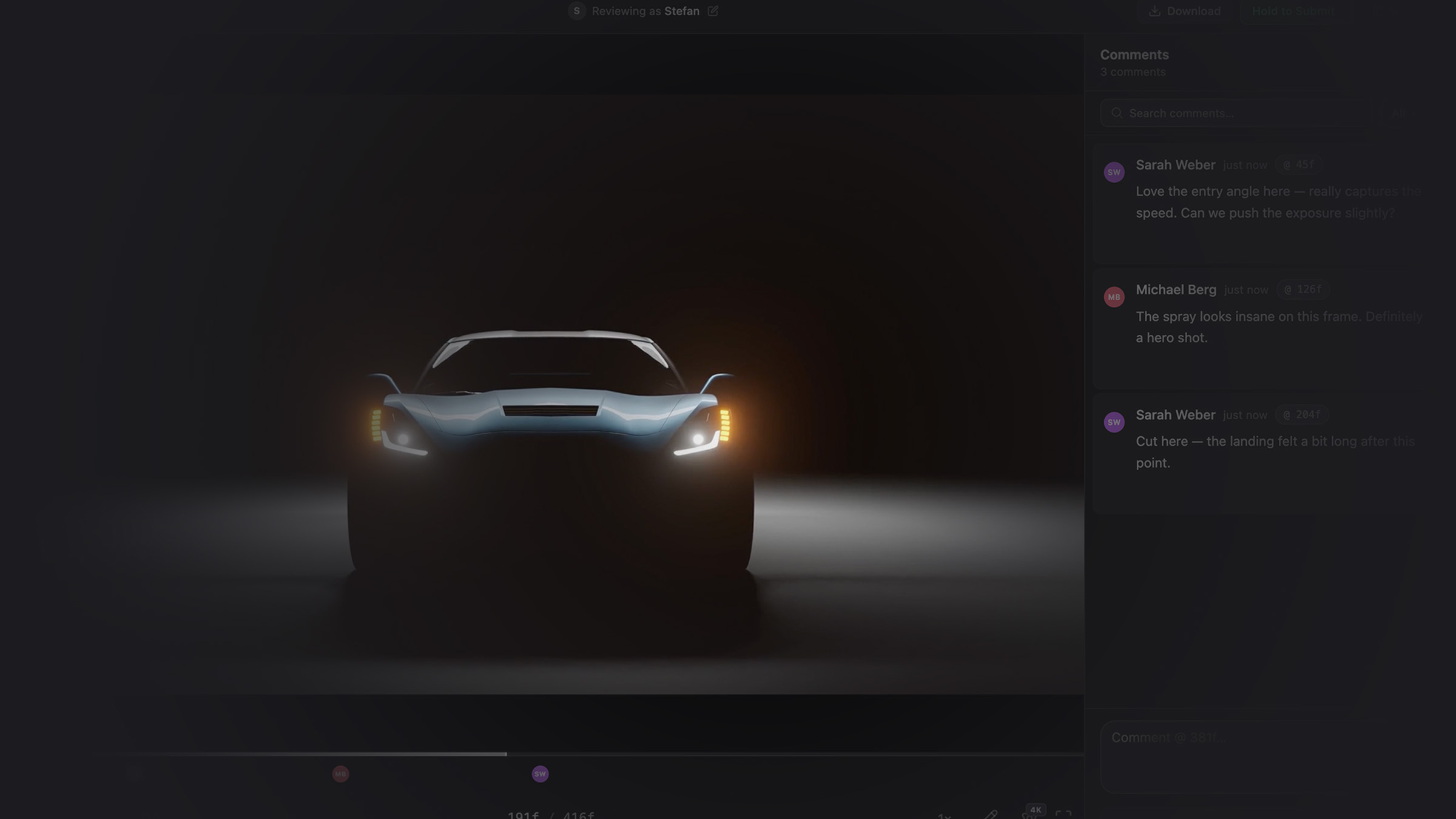Click the SW marker on timeline
Image resolution: width=1456 pixels, height=819 pixels.
(x=540, y=774)
